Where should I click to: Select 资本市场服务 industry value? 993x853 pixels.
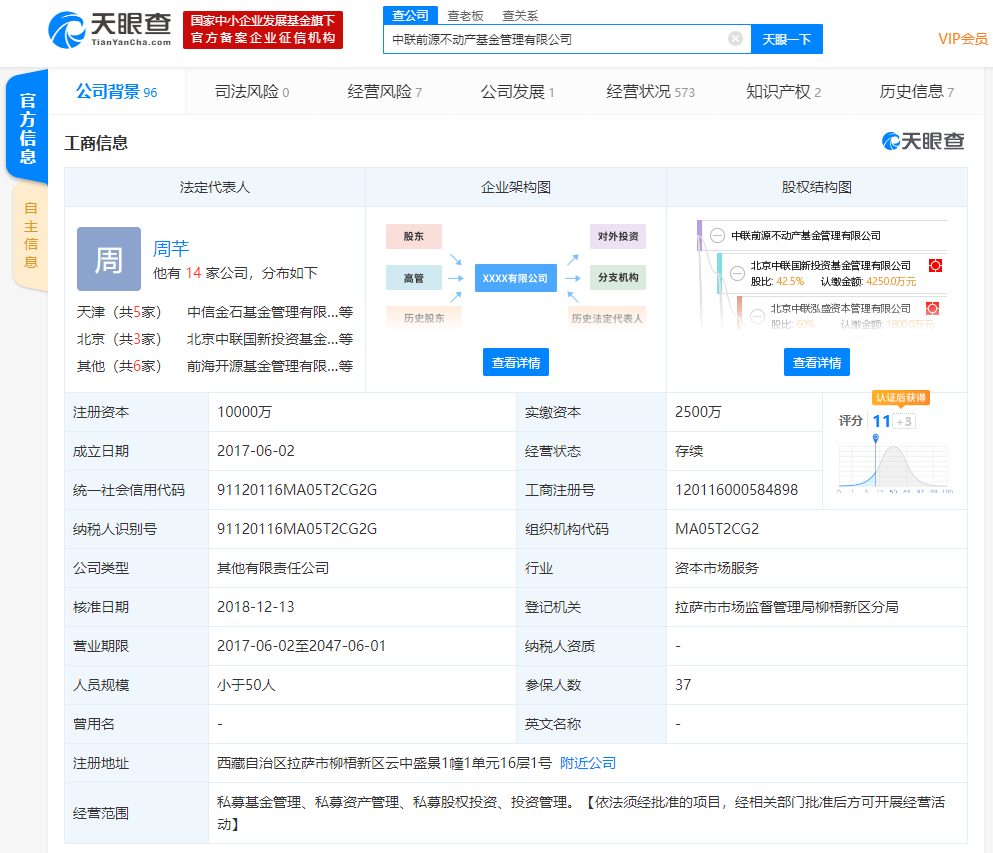click(717, 568)
